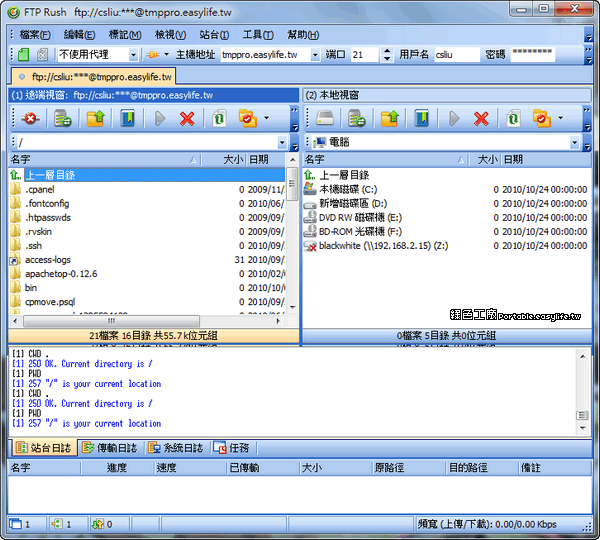This screenshot has height=540, width=600.
Task: Switch to 站台日誌 log tab
Action: (x=44, y=448)
